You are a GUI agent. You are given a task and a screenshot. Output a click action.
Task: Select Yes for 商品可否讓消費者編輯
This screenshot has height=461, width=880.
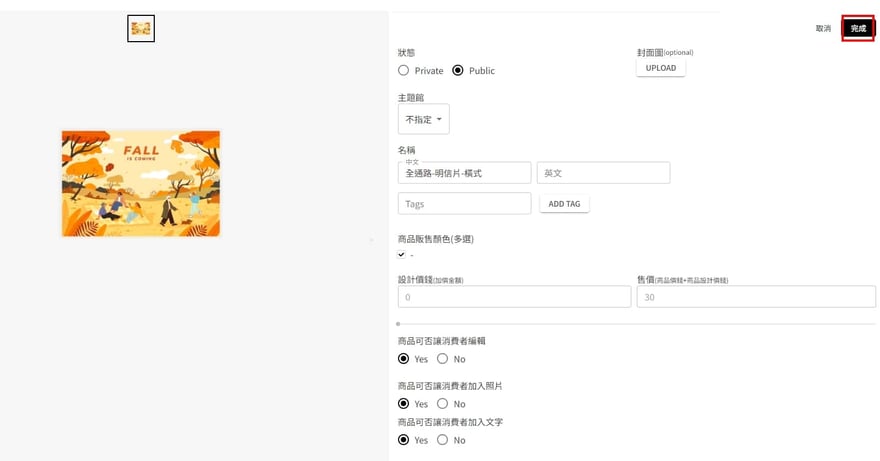click(x=404, y=358)
